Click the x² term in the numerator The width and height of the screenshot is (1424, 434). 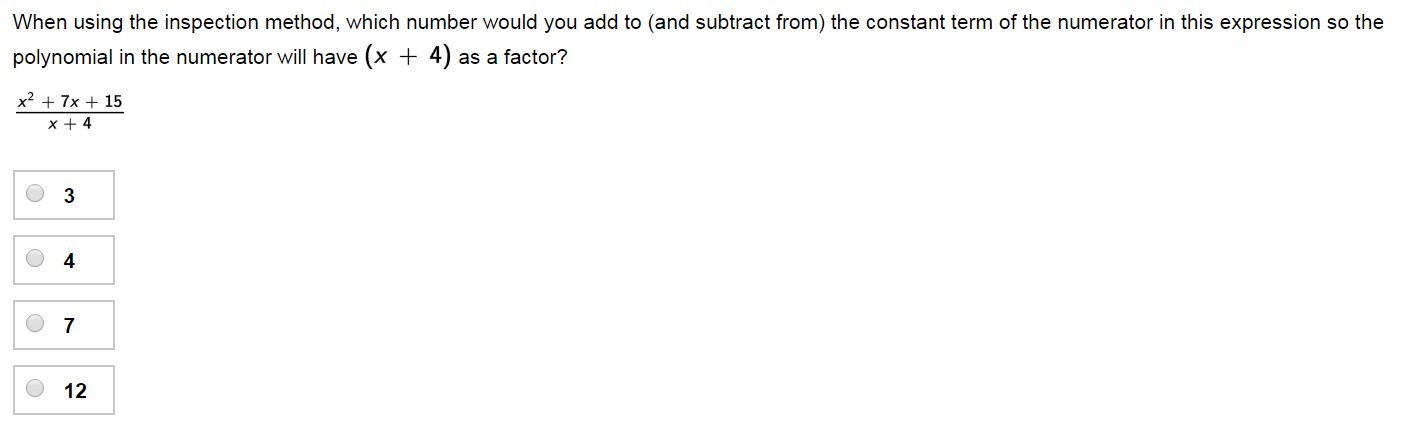[x=27, y=101]
